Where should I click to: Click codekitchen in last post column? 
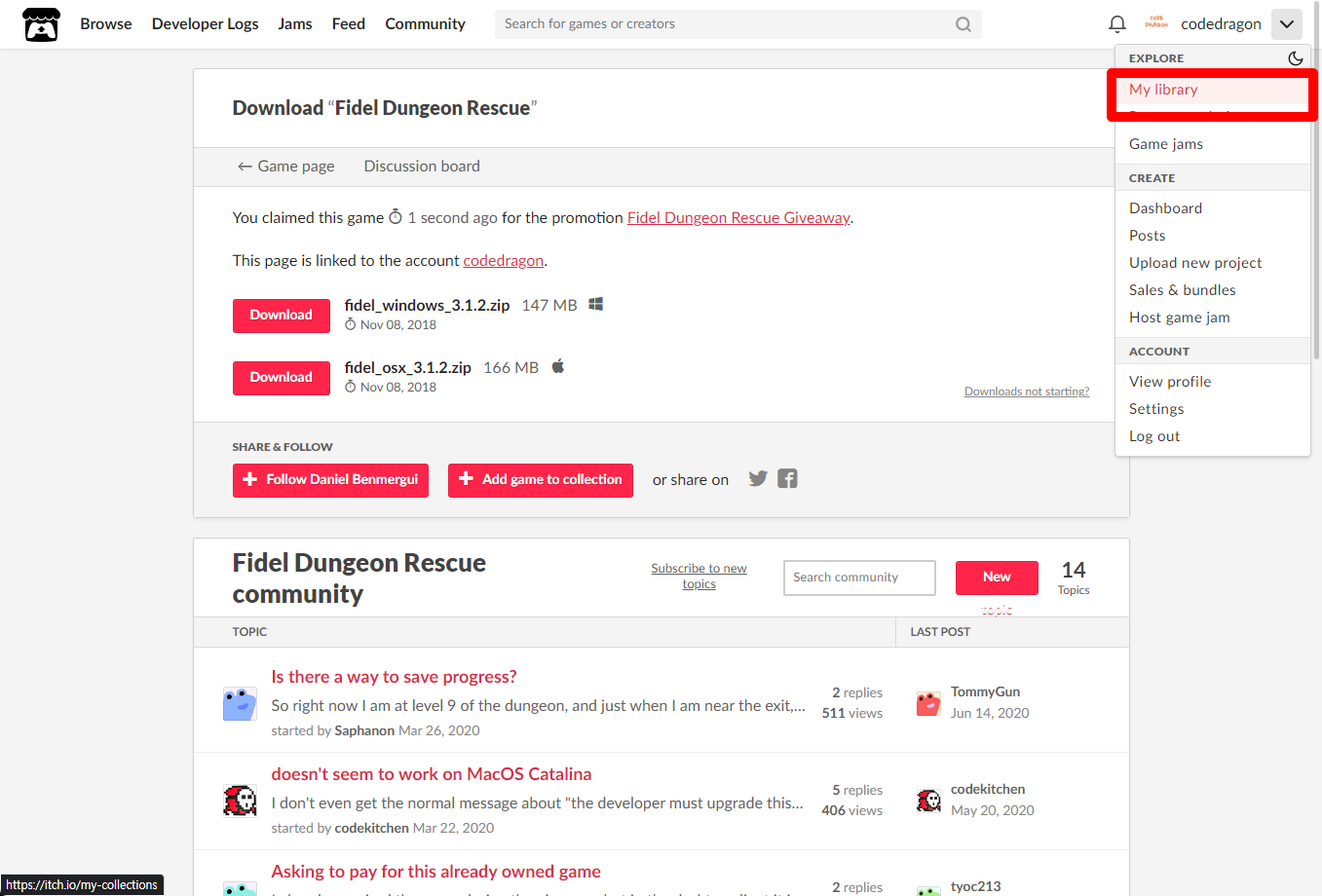988,790
